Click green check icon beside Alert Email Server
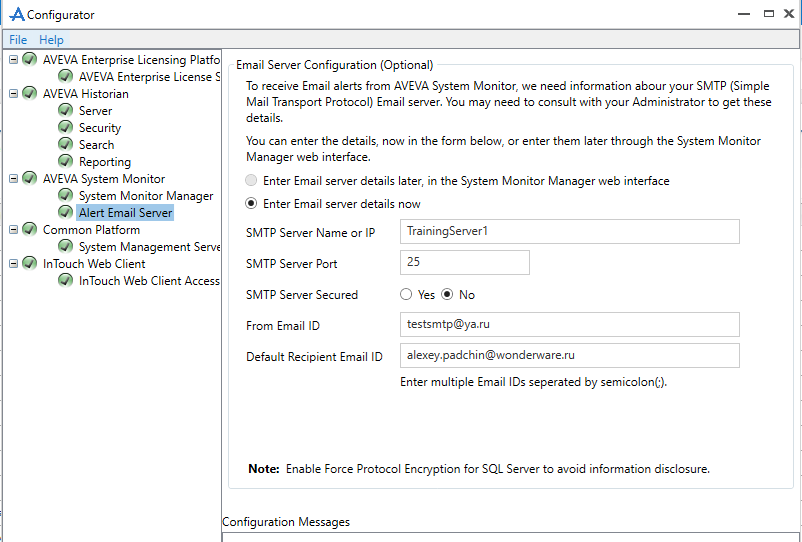802x542 pixels. tap(65, 212)
